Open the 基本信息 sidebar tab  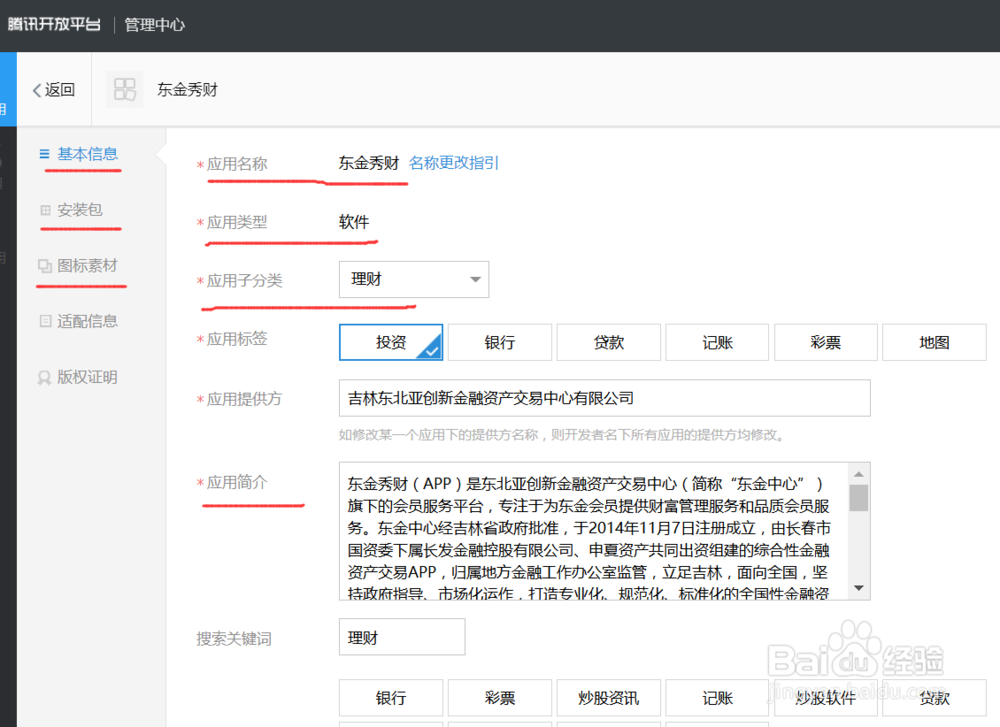click(x=87, y=154)
